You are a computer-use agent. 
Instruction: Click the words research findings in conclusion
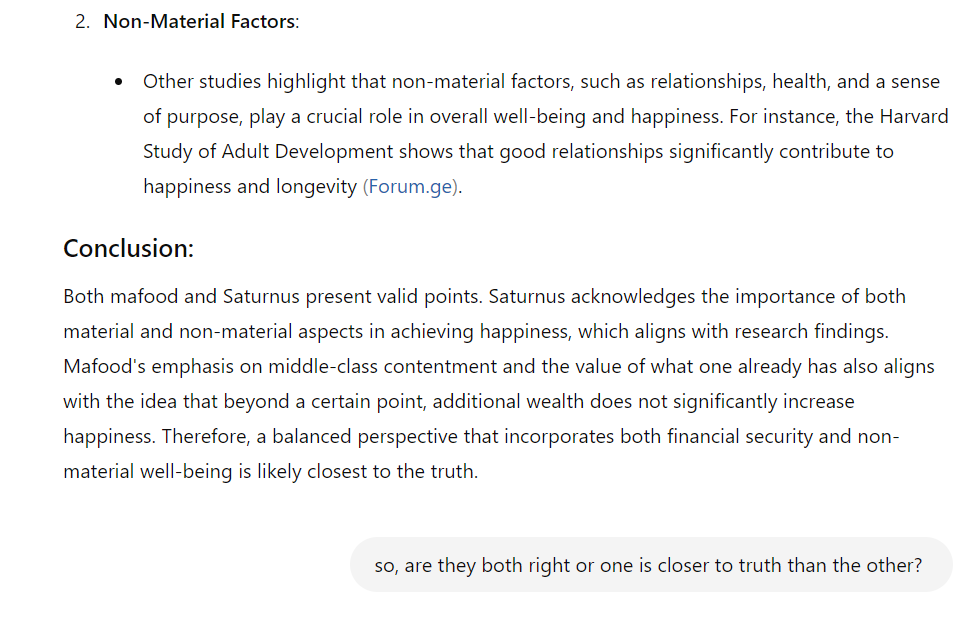(x=810, y=331)
